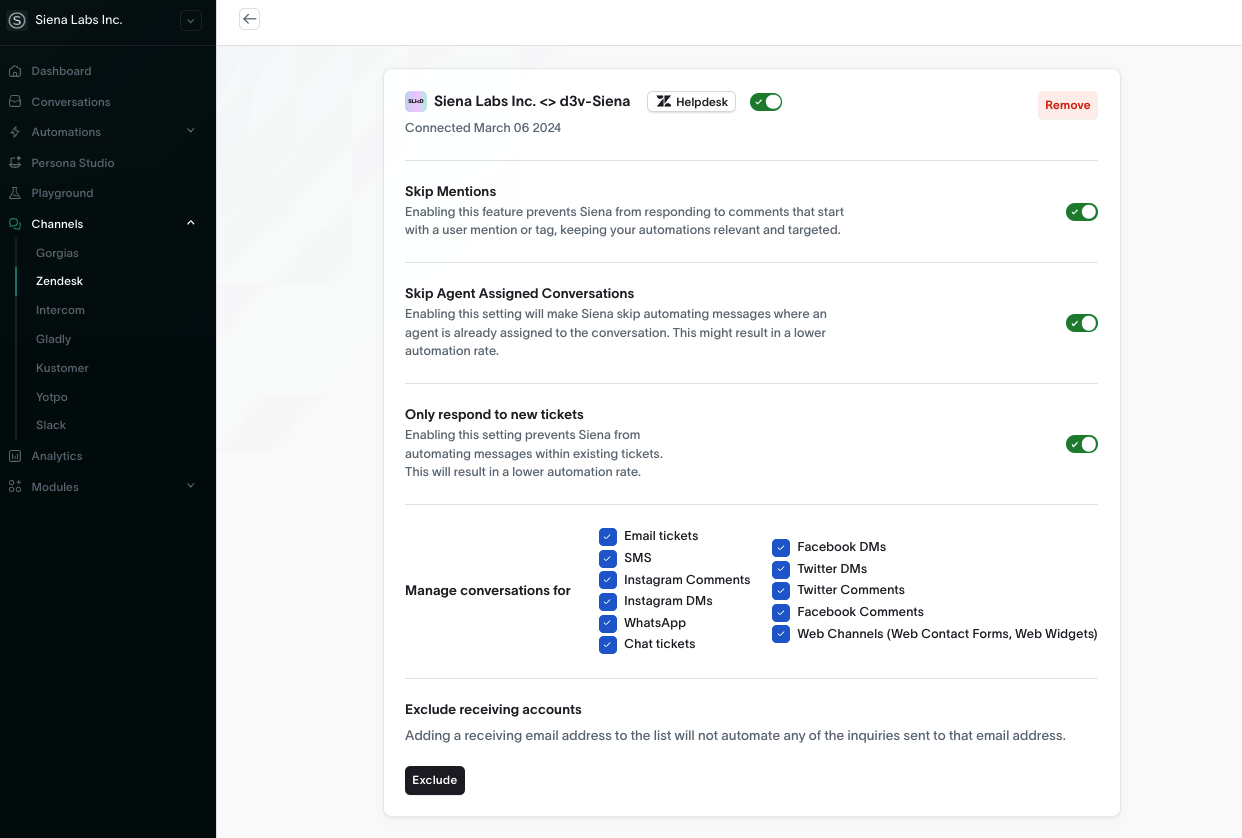Image resolution: width=1242 pixels, height=838 pixels.
Task: Click 'Exclude receiving accounts' heading
Action: [493, 709]
